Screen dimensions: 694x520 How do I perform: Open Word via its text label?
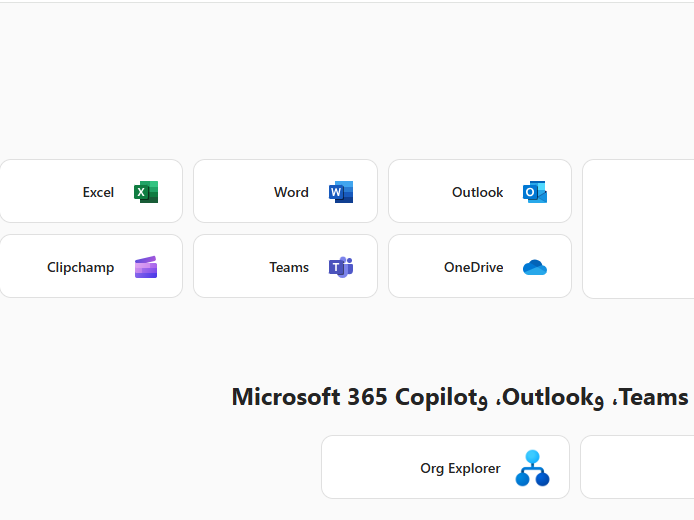(x=291, y=192)
